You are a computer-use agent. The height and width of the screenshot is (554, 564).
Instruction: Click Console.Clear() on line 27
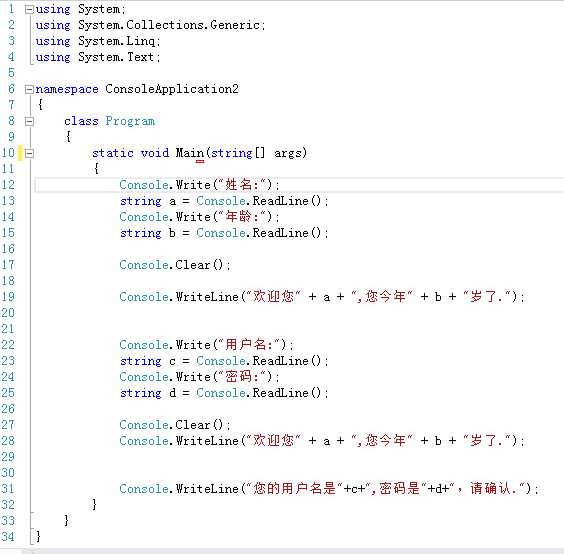[175, 425]
